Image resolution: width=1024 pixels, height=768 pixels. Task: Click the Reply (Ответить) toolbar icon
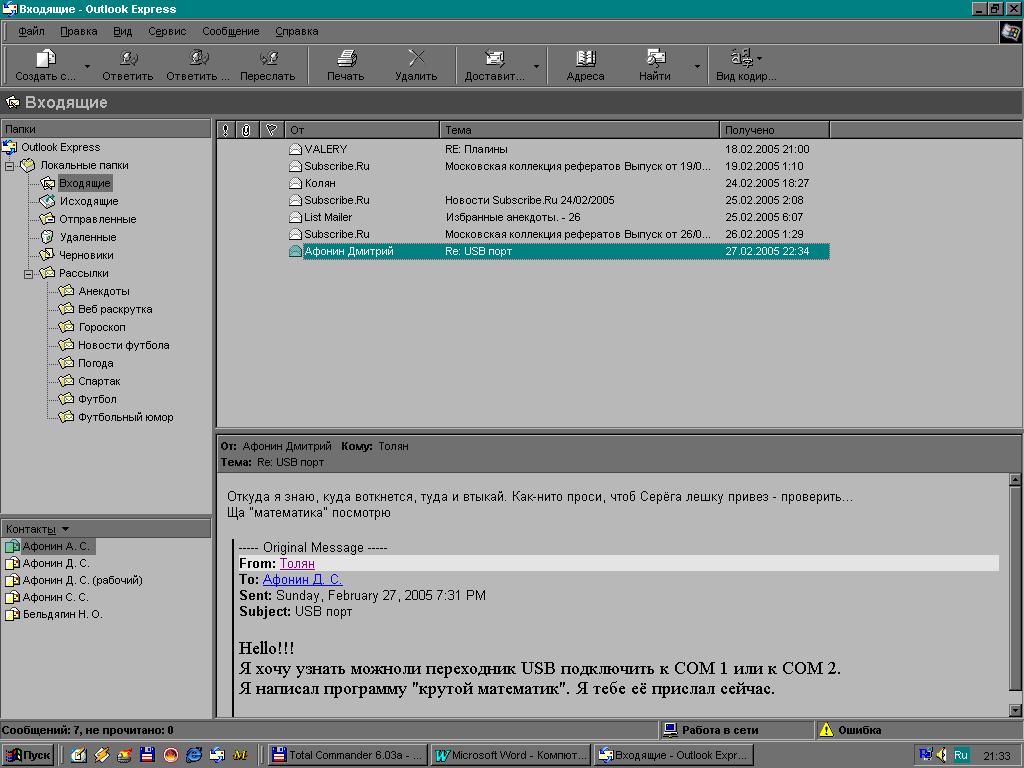click(128, 59)
